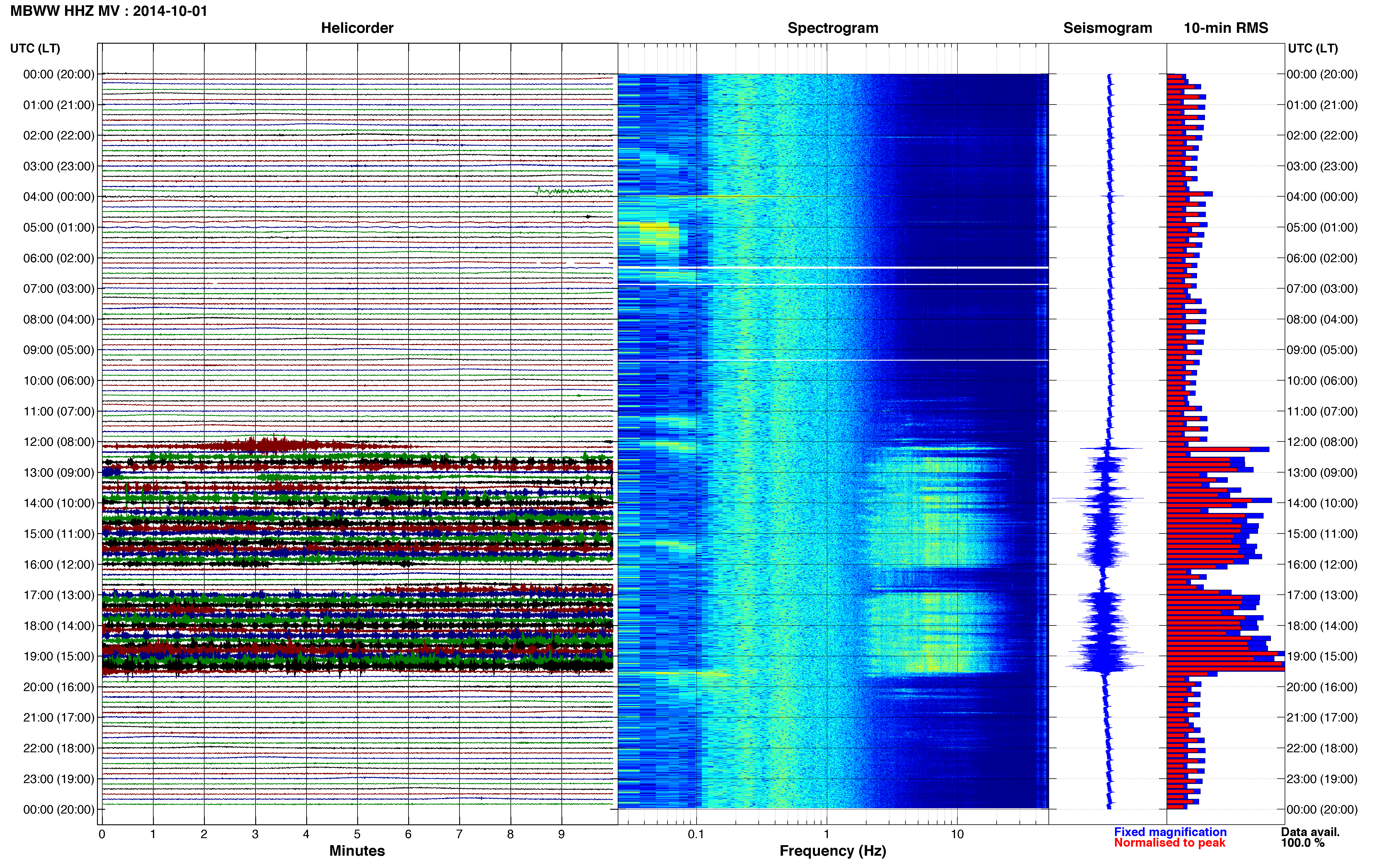Image resolution: width=1389 pixels, height=868 pixels.
Task: Click right time label 14:00 (10:00)
Action: (1322, 504)
